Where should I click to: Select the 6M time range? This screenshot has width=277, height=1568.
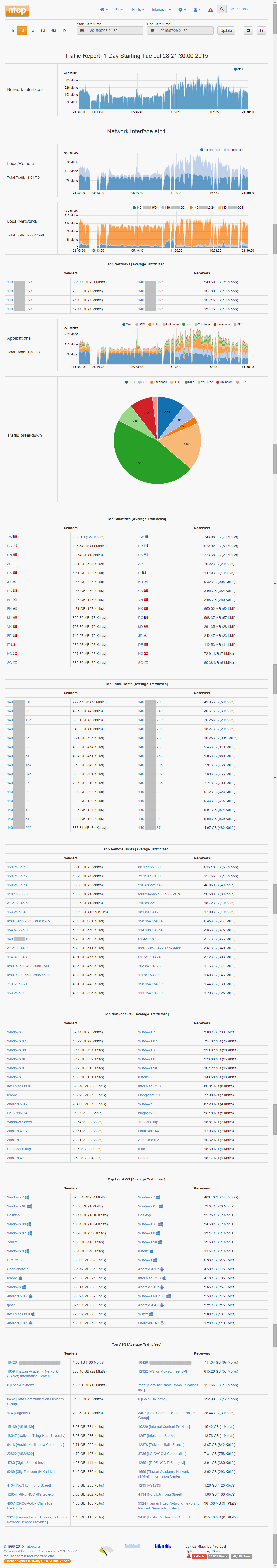53,30
